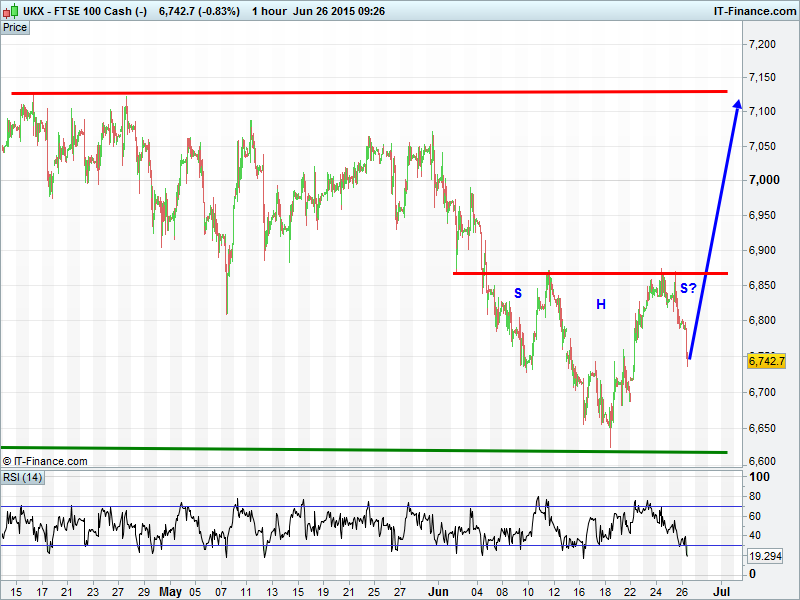The height and width of the screenshot is (600, 800).
Task: Click the 7,200 level on price axis
Action: [763, 45]
